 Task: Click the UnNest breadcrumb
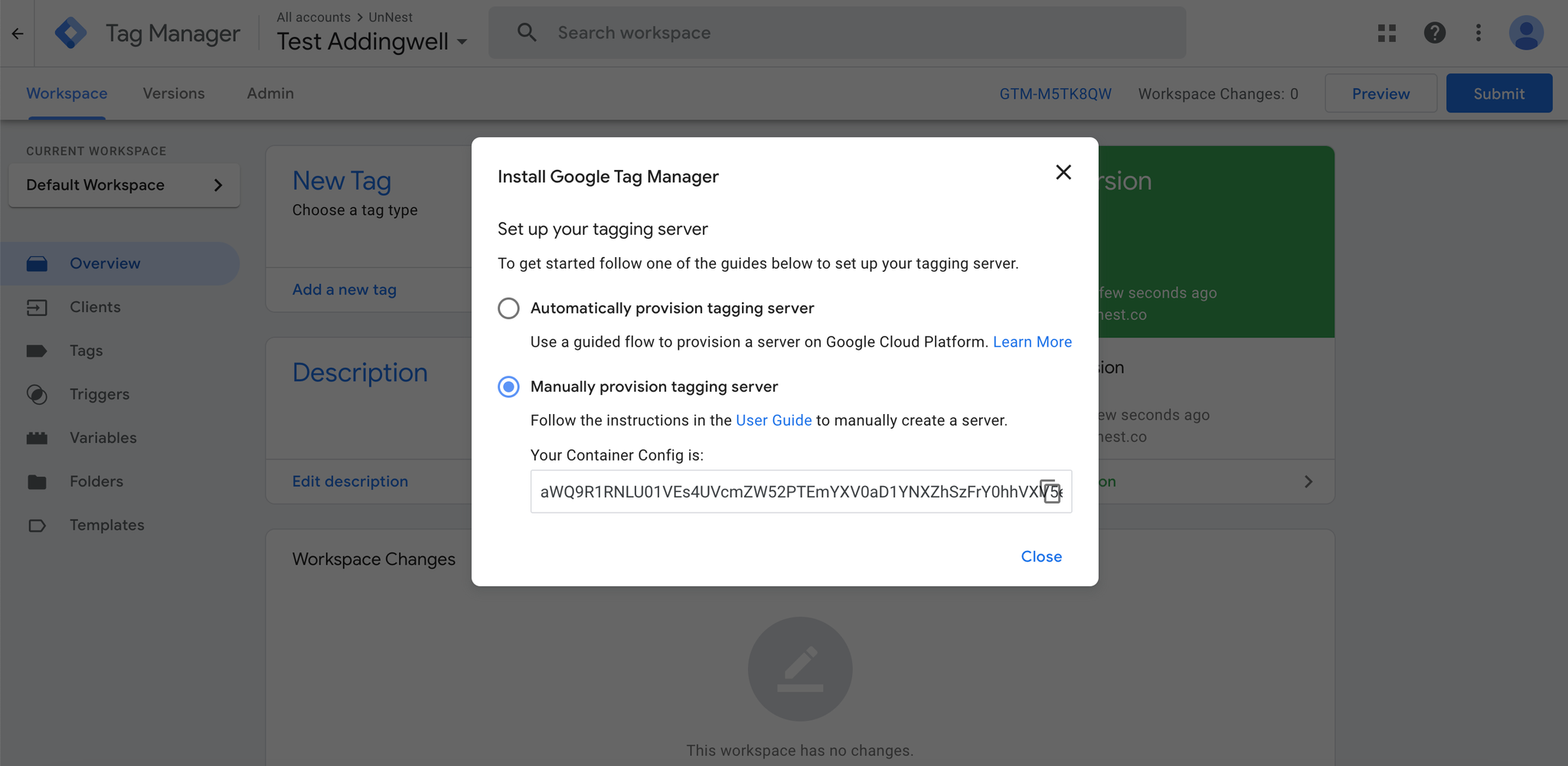point(390,17)
